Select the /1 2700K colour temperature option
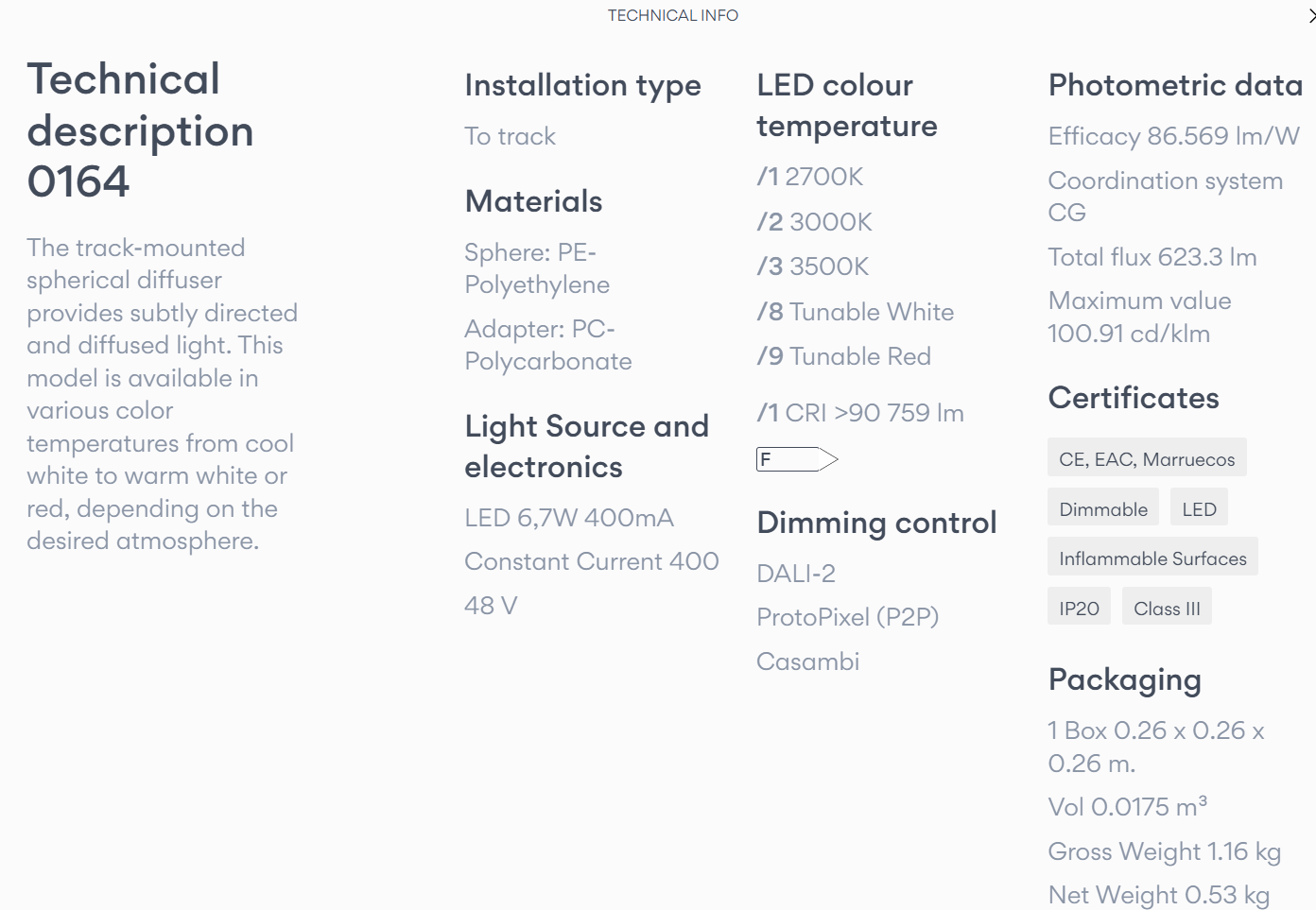This screenshot has height=910, width=1316. (x=810, y=177)
